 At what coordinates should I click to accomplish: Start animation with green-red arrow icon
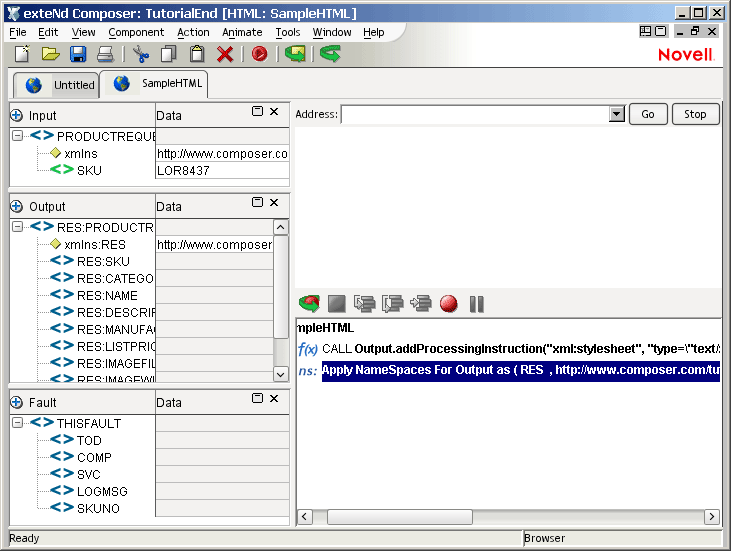pos(309,304)
